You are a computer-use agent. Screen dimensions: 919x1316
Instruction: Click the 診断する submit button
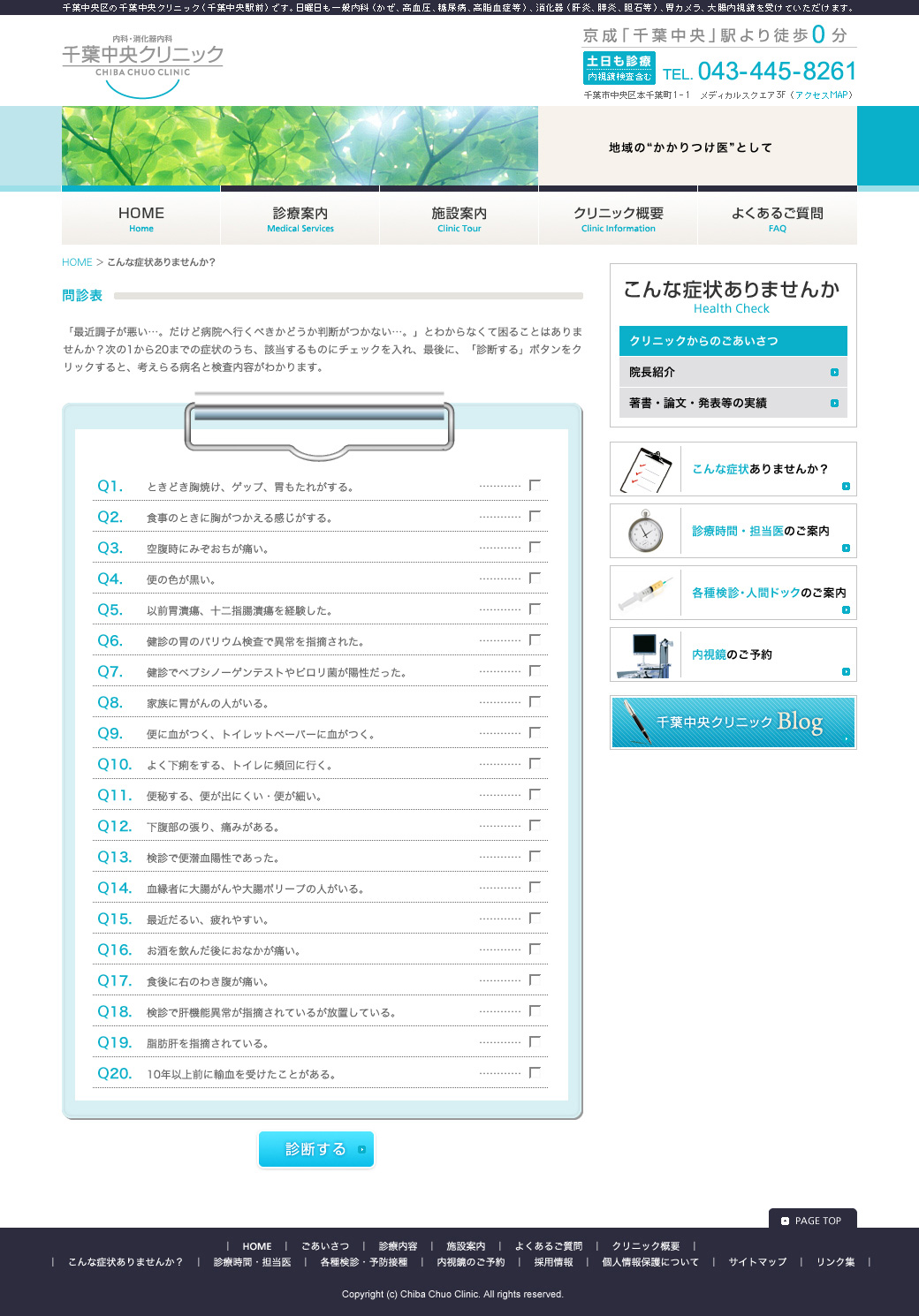[316, 1149]
